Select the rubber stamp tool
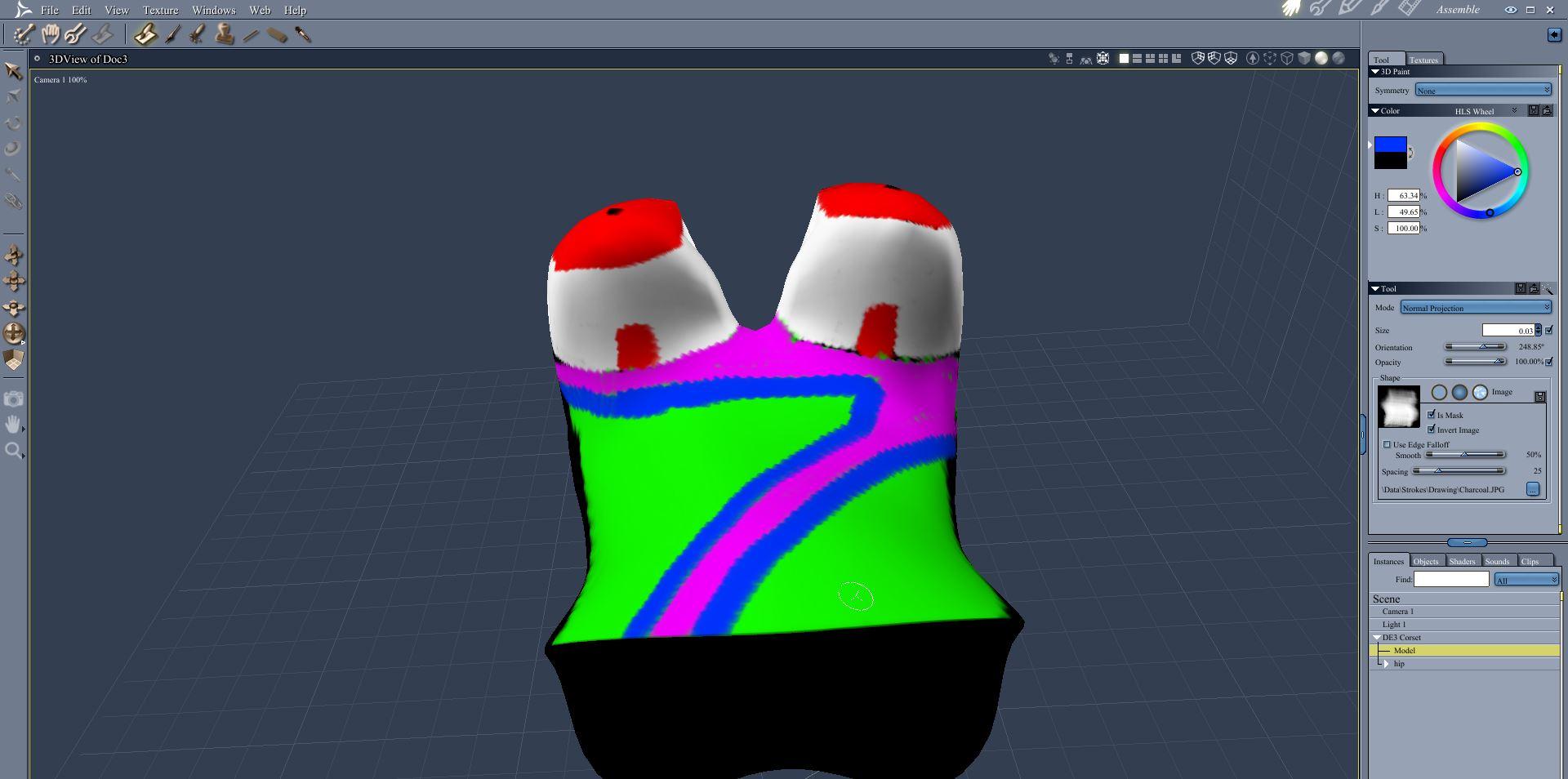Viewport: 1568px width, 779px height. coord(225,34)
